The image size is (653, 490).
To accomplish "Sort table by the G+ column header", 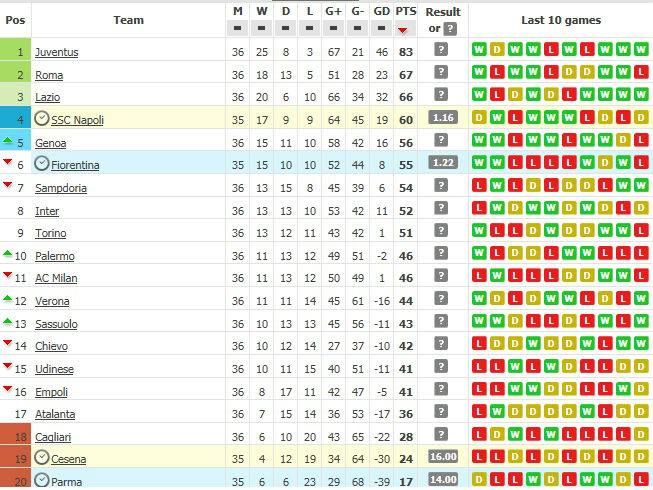I will 333,11.
